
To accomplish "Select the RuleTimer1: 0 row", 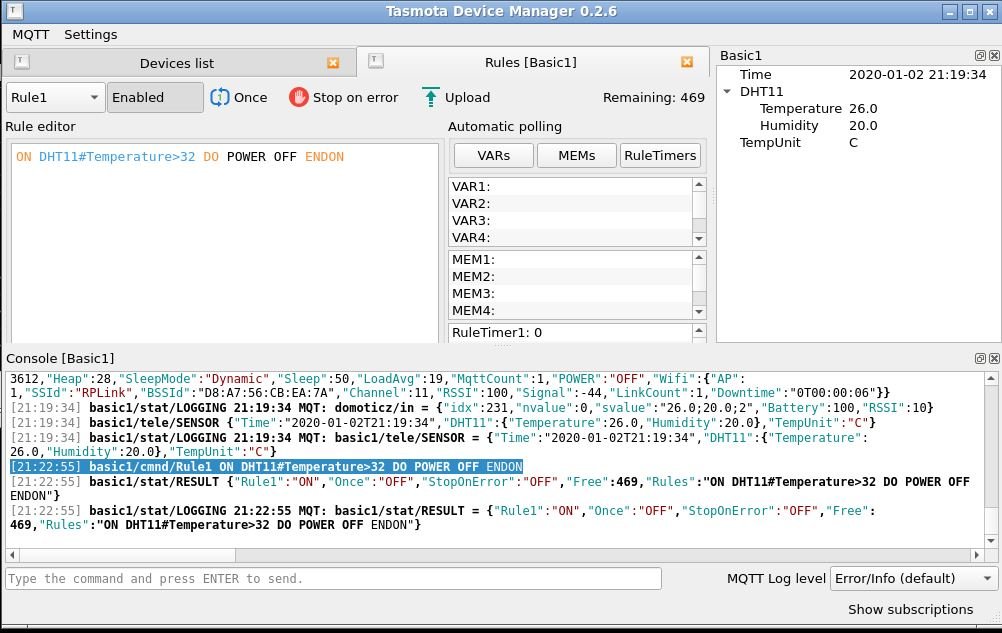I will [x=571, y=332].
